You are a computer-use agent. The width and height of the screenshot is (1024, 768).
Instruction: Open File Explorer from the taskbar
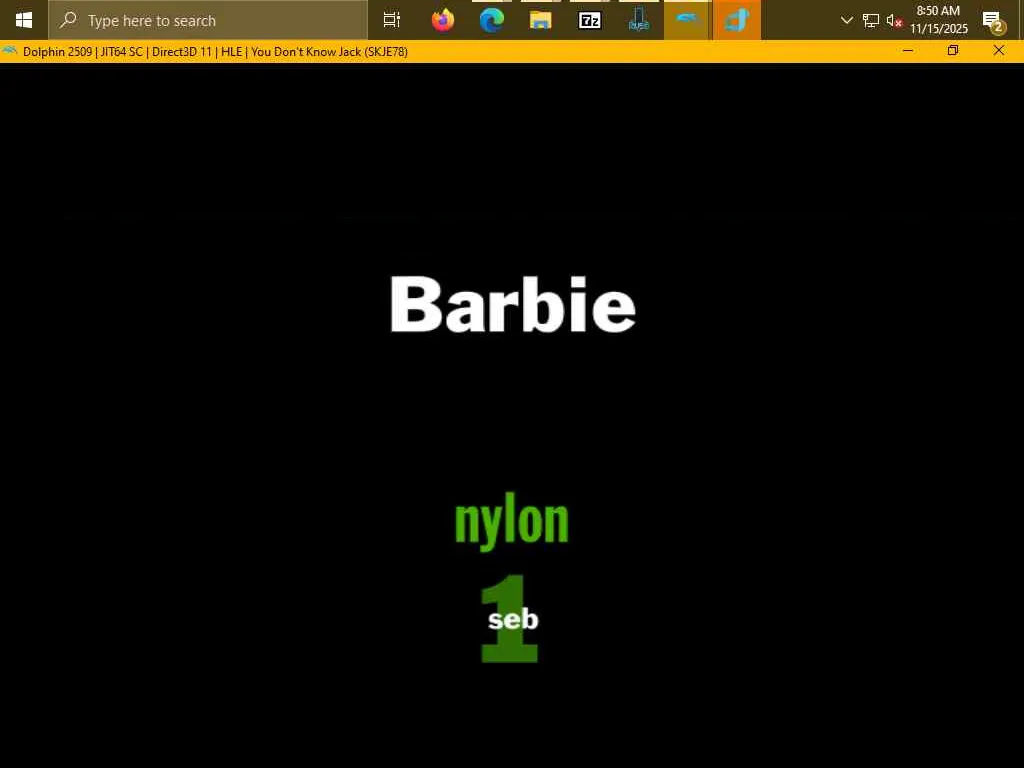541,20
